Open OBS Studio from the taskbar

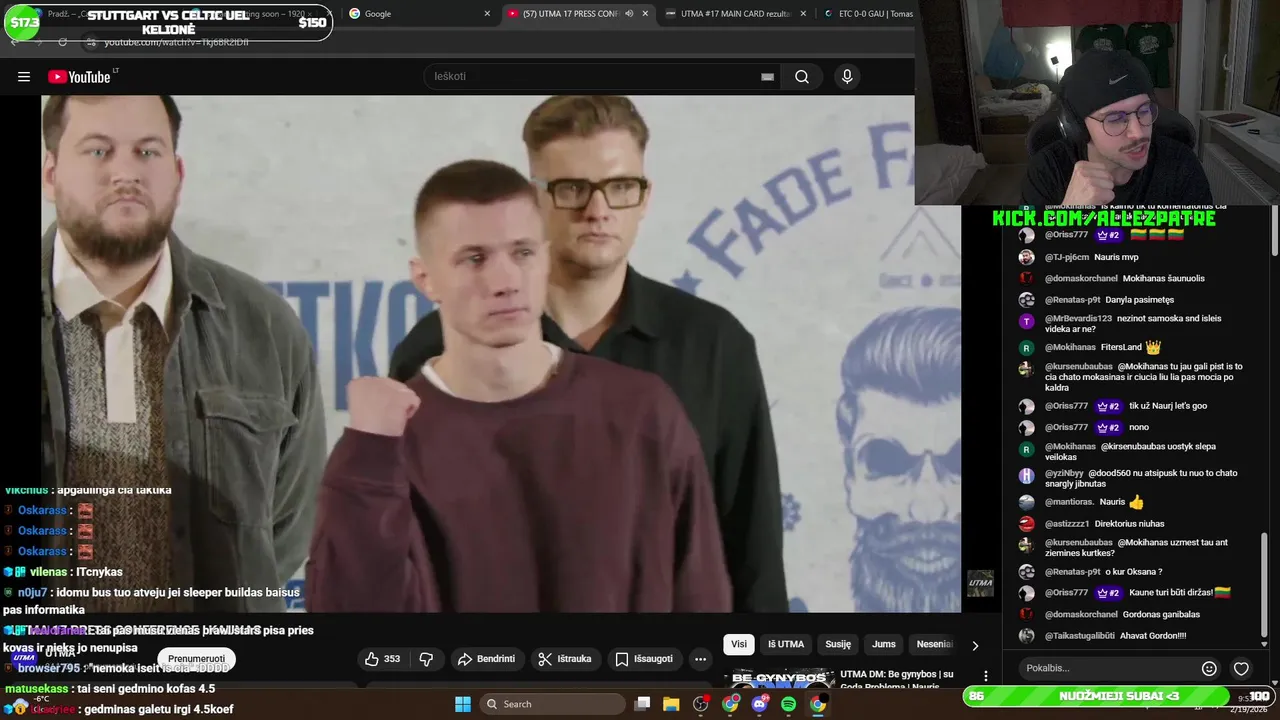pos(701,704)
